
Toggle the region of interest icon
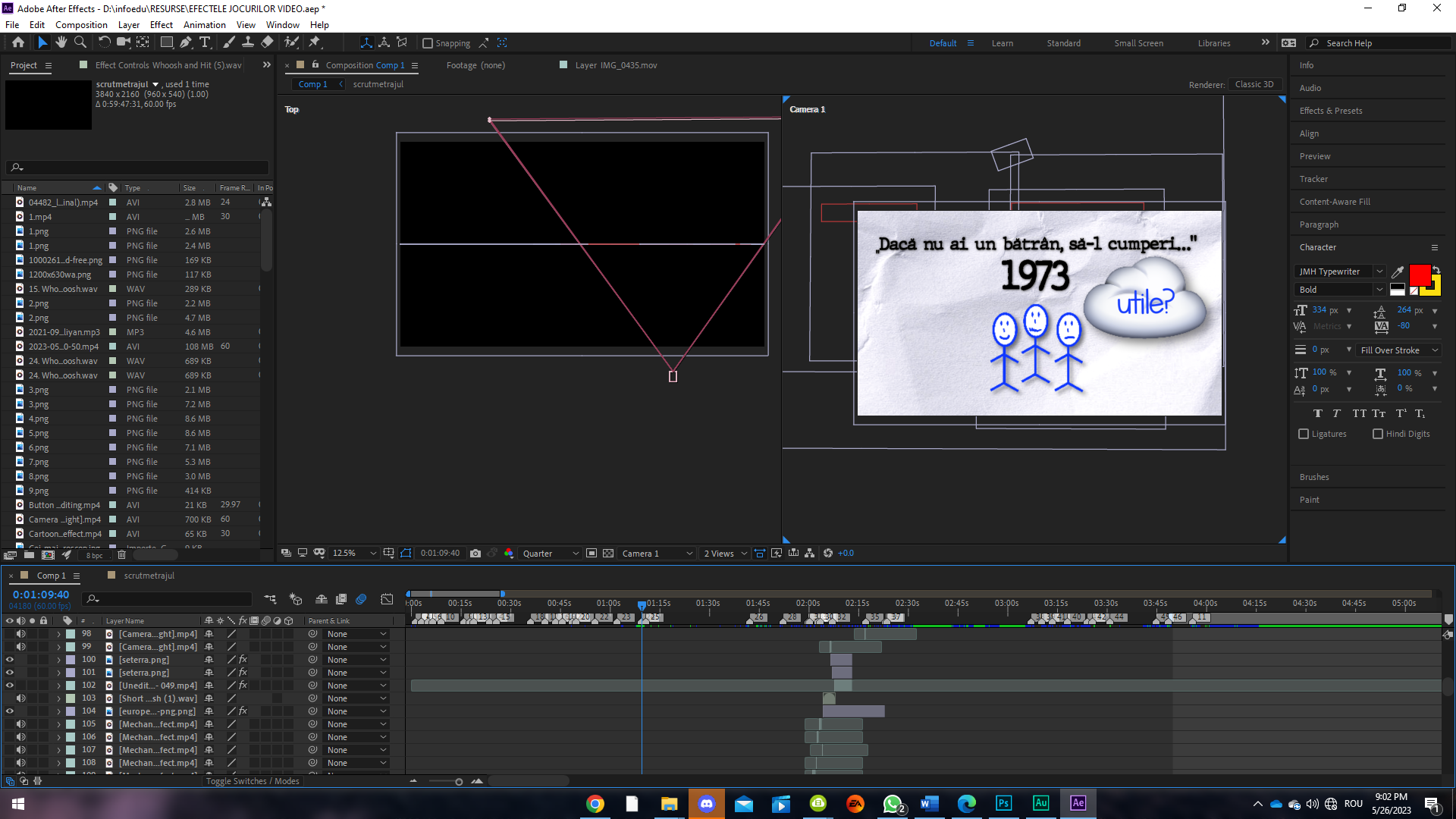coord(591,554)
